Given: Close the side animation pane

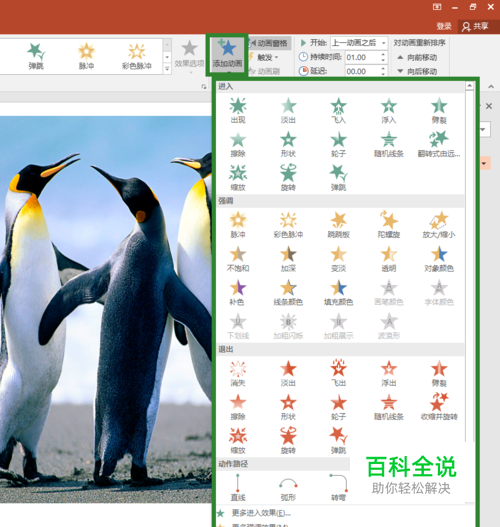Looking at the screenshot, I should click(x=489, y=106).
